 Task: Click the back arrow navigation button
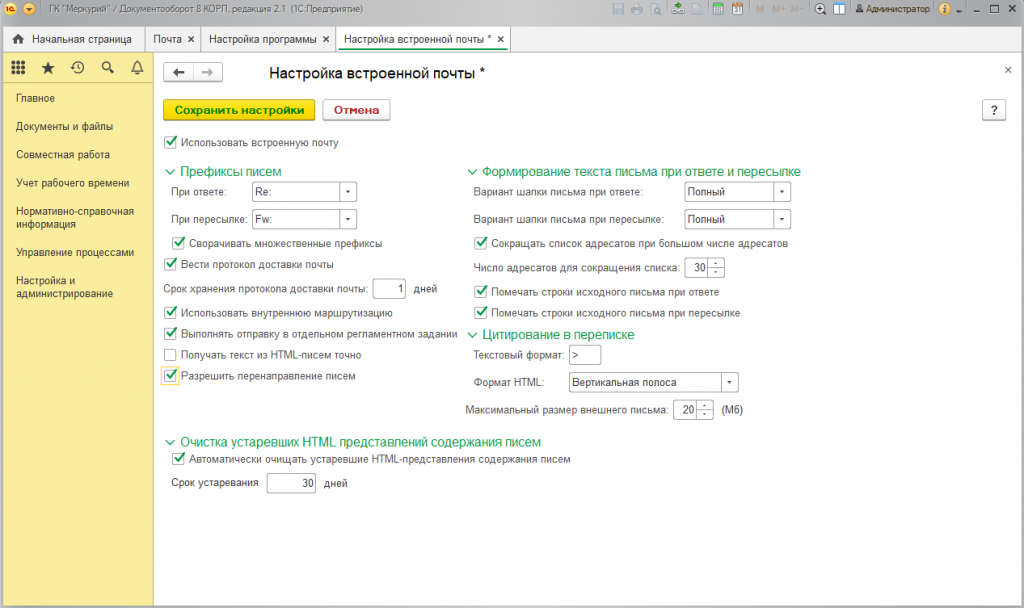tap(178, 73)
